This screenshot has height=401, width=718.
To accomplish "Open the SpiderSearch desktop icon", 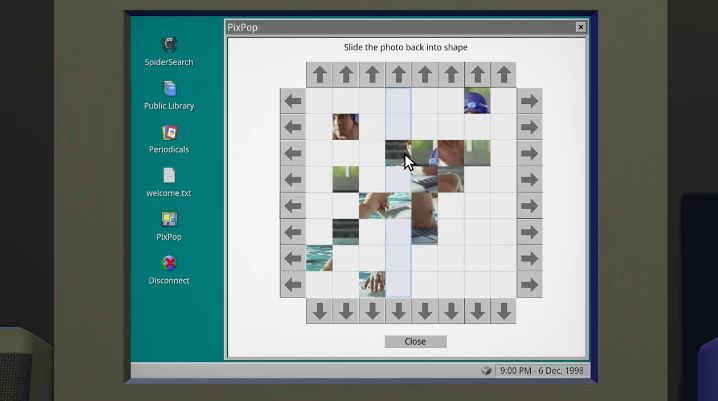I will pyautogui.click(x=169, y=51).
